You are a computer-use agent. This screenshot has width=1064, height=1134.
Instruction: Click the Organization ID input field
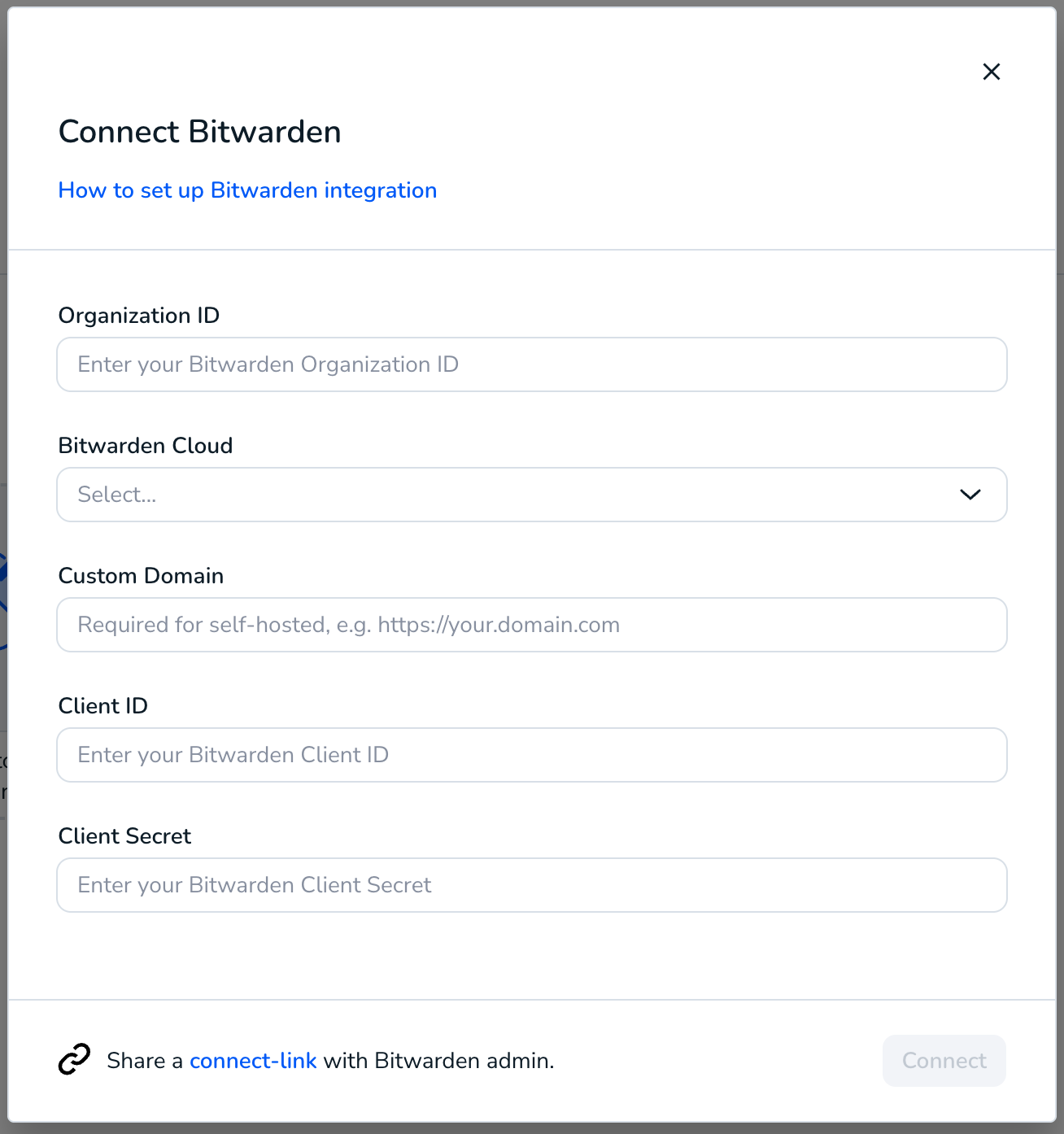pos(532,364)
